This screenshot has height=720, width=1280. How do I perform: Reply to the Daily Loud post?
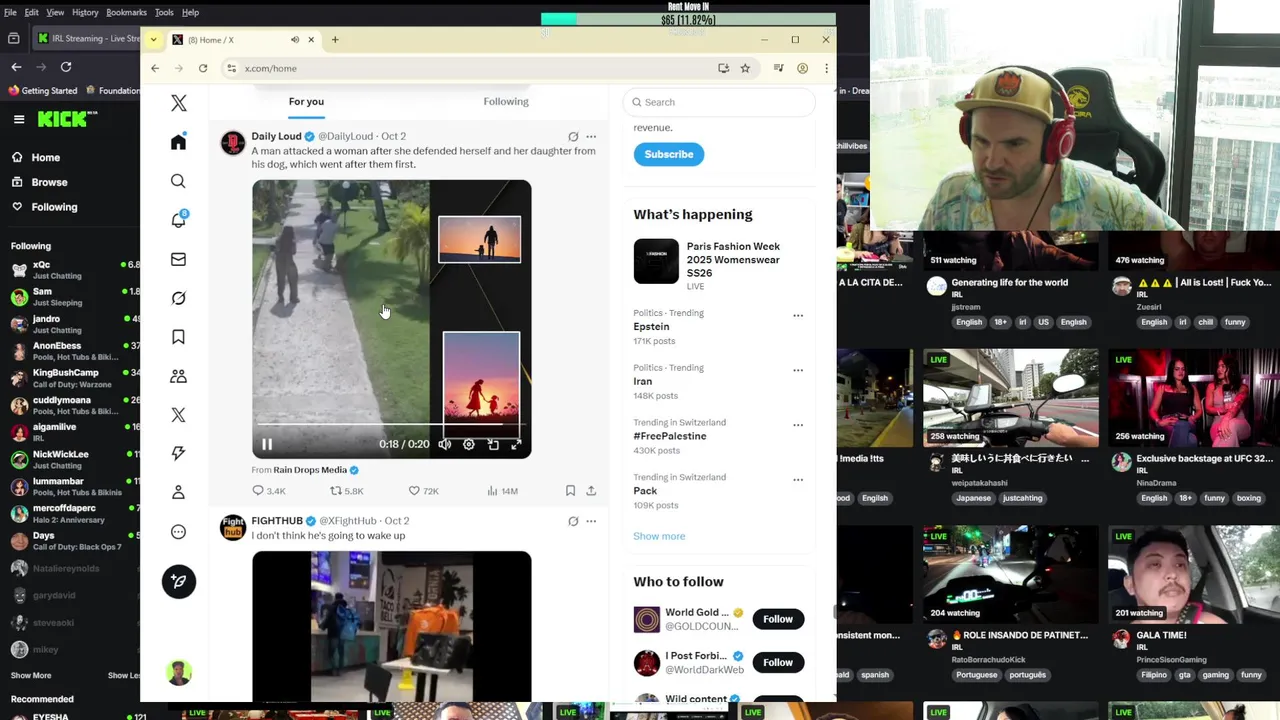click(x=268, y=491)
